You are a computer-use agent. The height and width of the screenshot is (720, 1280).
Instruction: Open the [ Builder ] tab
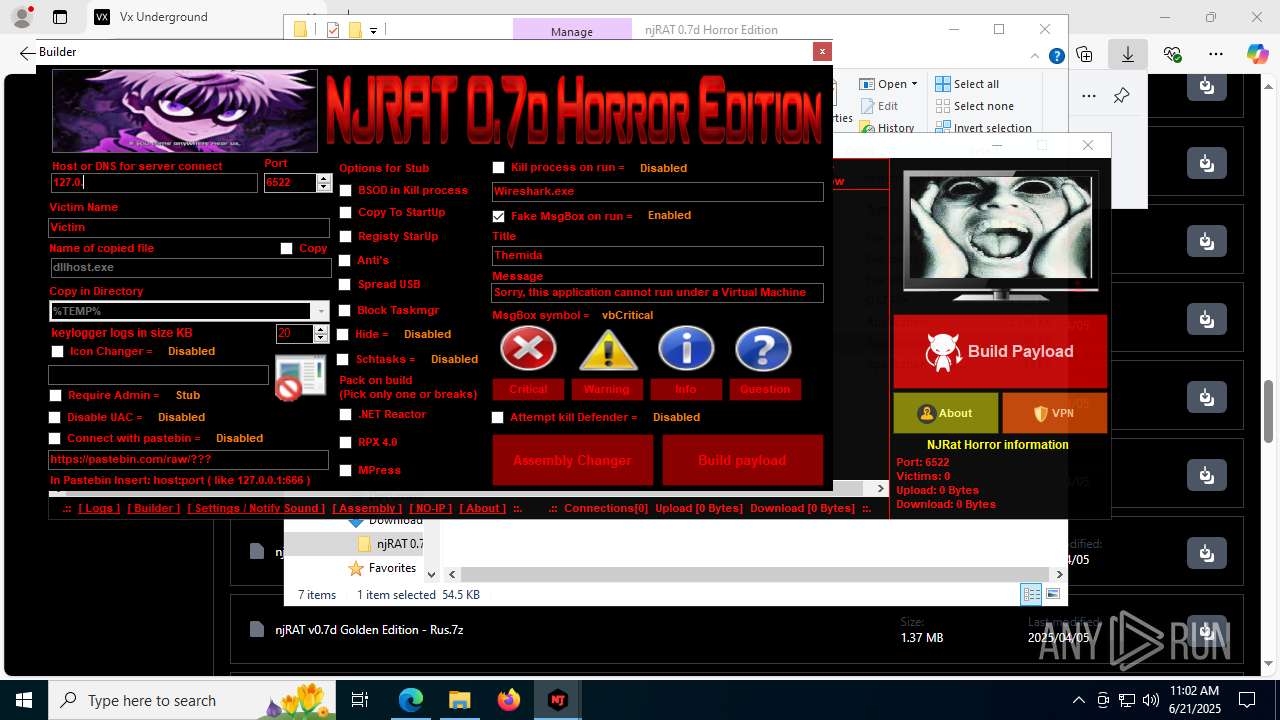(x=153, y=508)
